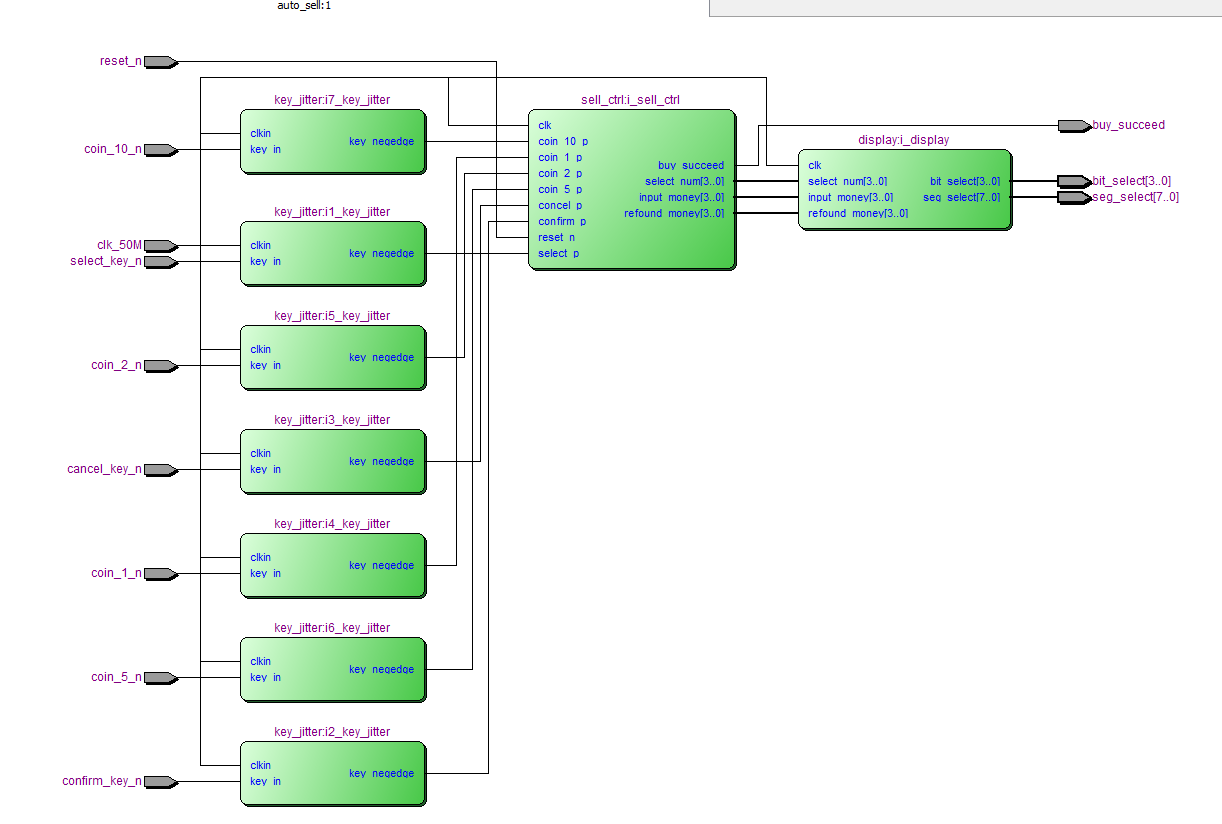Click sell_ctrl's input_money[3..0] output port

click(x=682, y=198)
